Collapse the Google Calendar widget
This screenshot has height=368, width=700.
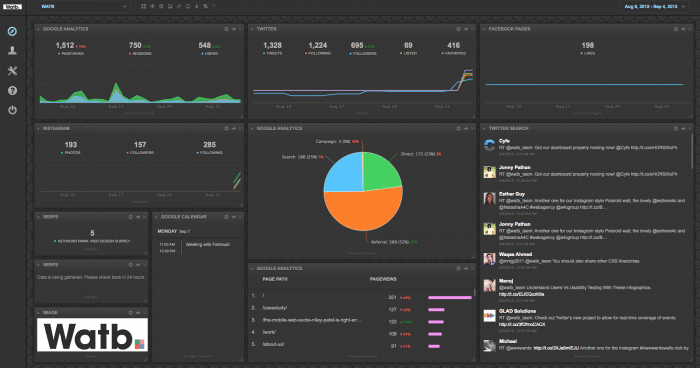(x=156, y=217)
